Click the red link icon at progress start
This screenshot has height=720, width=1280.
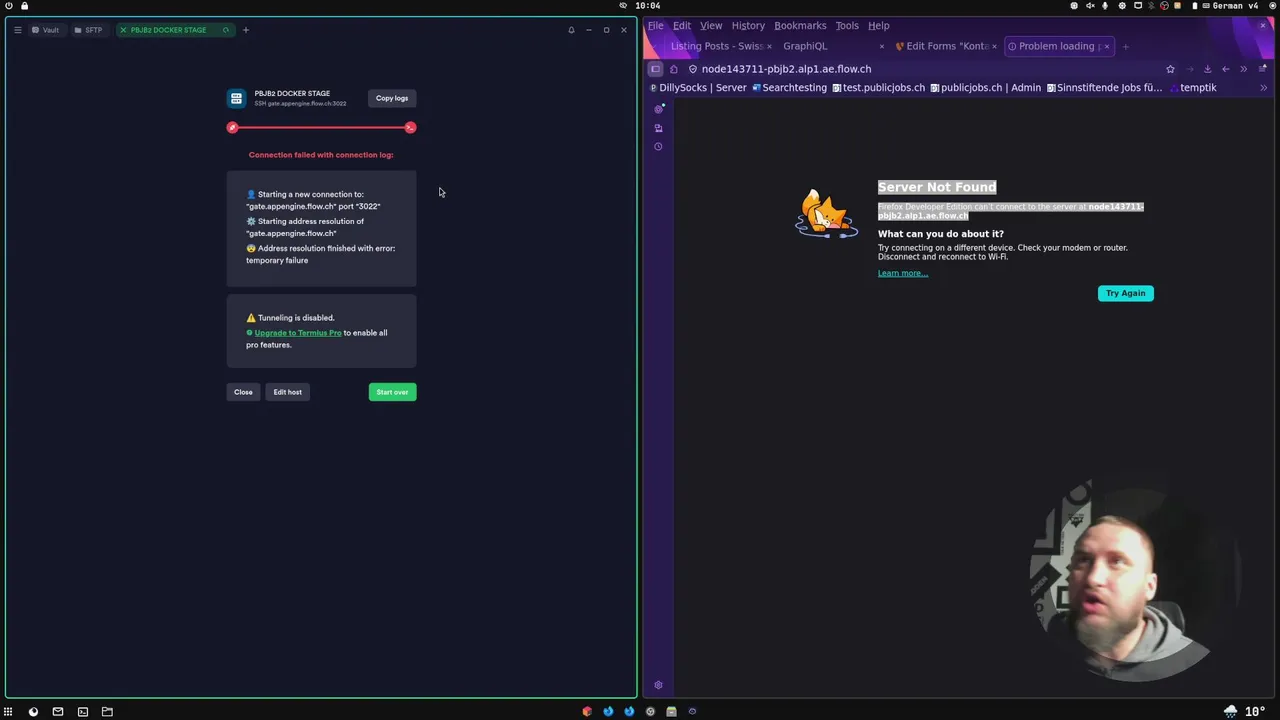[x=232, y=127]
